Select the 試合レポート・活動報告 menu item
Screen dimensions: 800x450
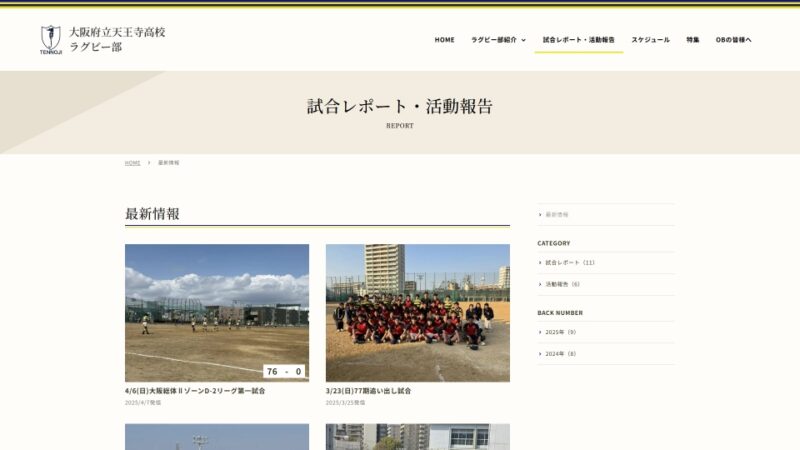(x=579, y=40)
